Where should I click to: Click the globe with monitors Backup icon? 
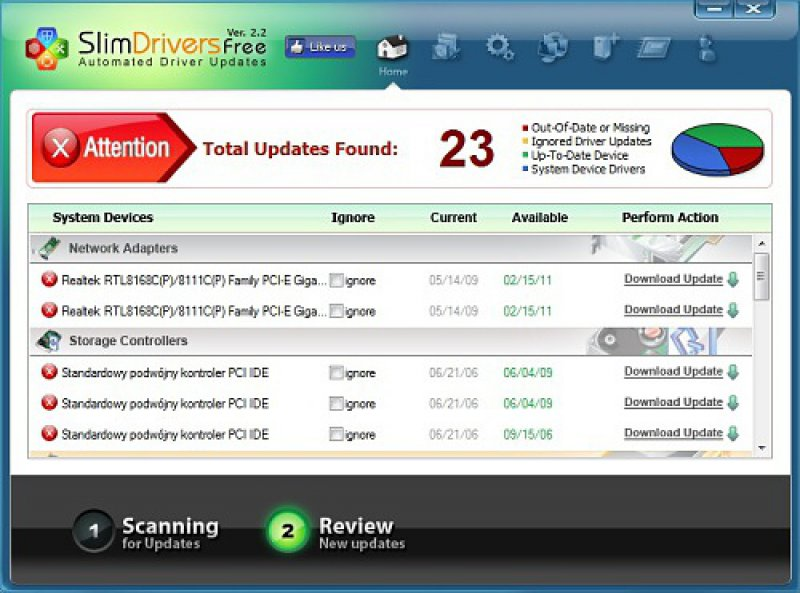coord(553,47)
